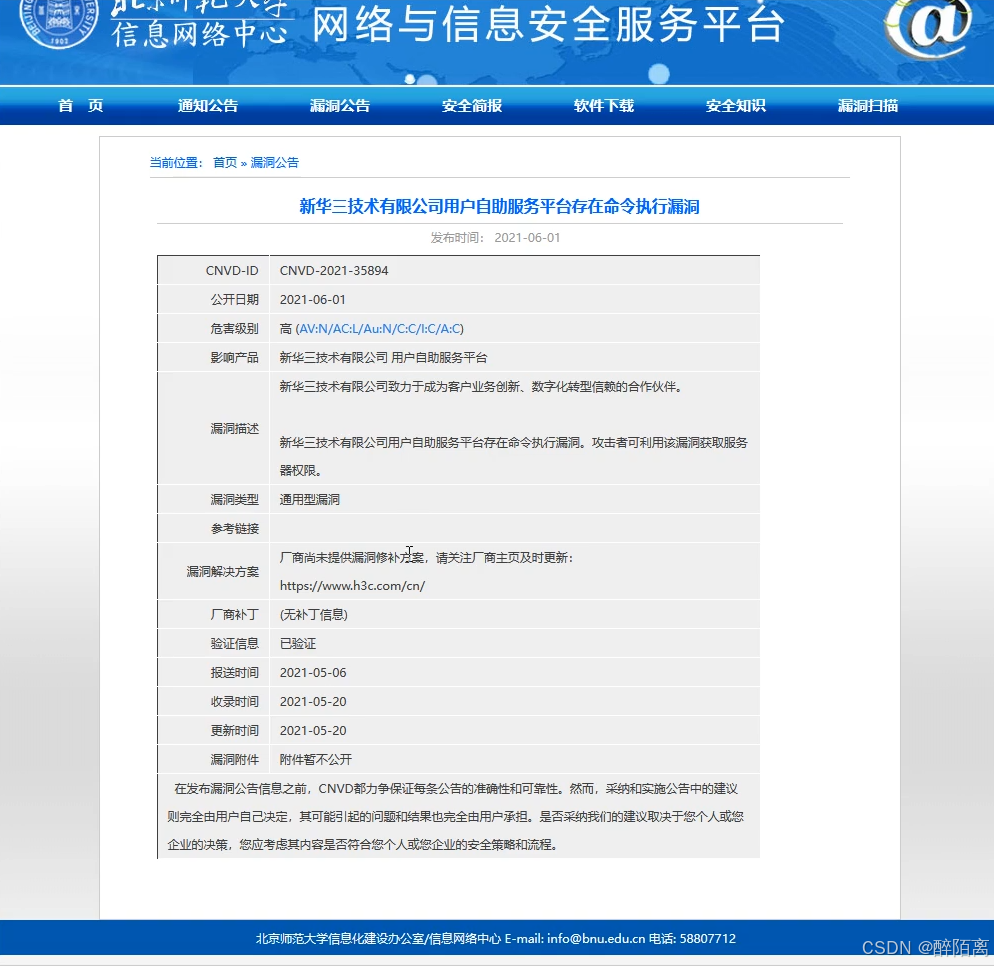
Task: Click the CNVD disclaimer paragraph
Action: pos(455,816)
